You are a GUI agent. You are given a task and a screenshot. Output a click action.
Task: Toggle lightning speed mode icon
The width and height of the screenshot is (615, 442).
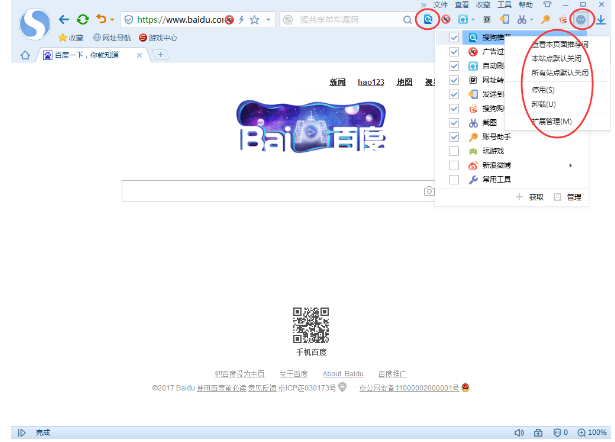point(241,20)
